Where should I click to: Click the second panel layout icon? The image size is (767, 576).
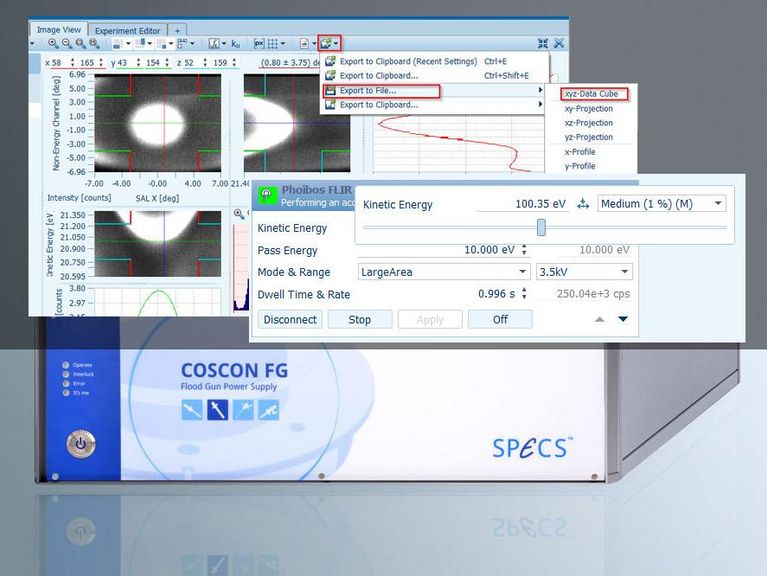140,44
